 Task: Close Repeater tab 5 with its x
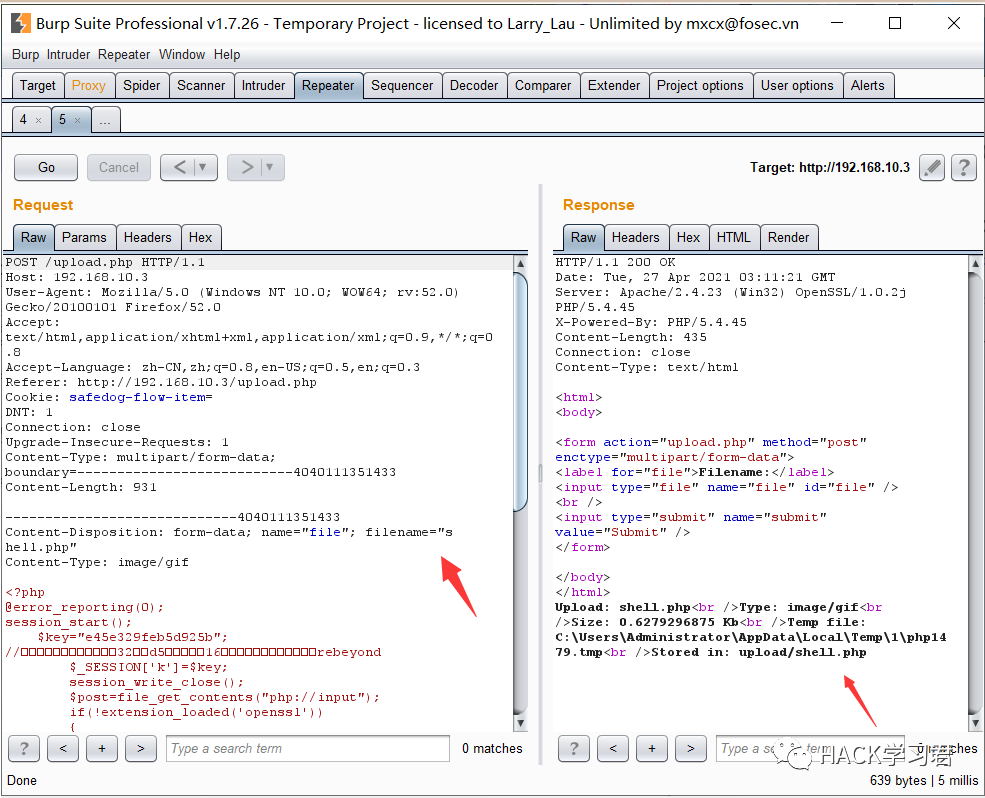click(77, 120)
